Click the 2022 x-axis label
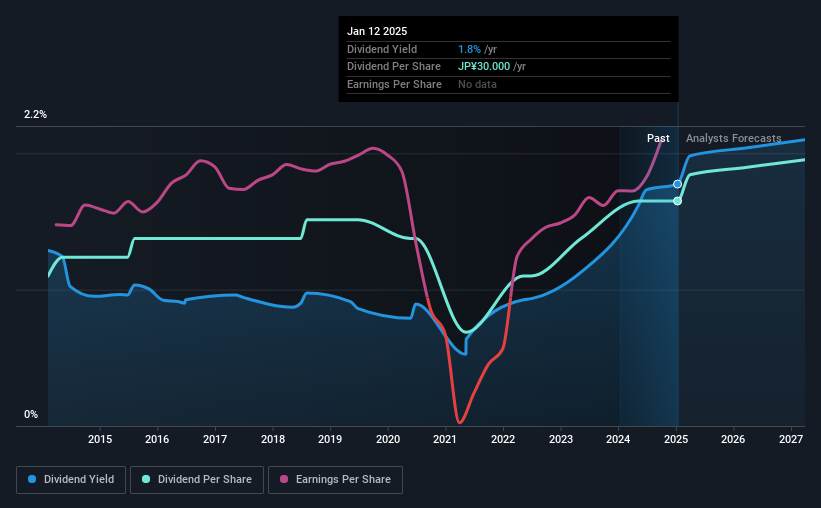The height and width of the screenshot is (508, 821). click(x=503, y=439)
